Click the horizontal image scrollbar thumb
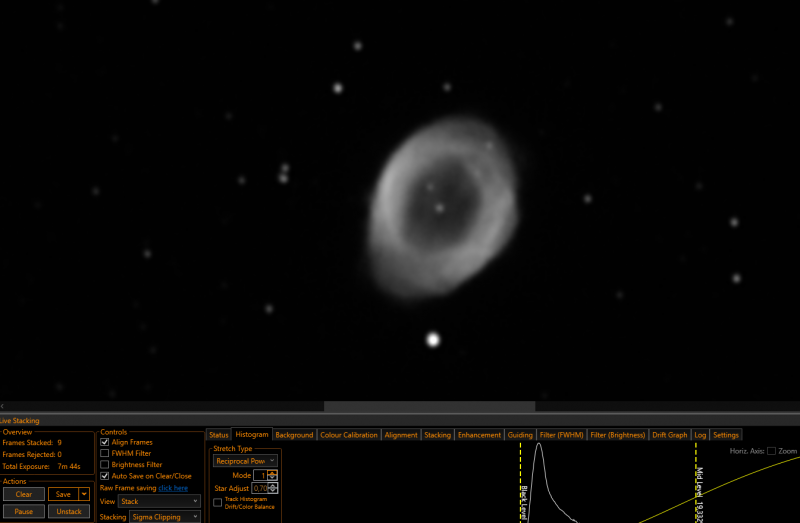 (430, 406)
